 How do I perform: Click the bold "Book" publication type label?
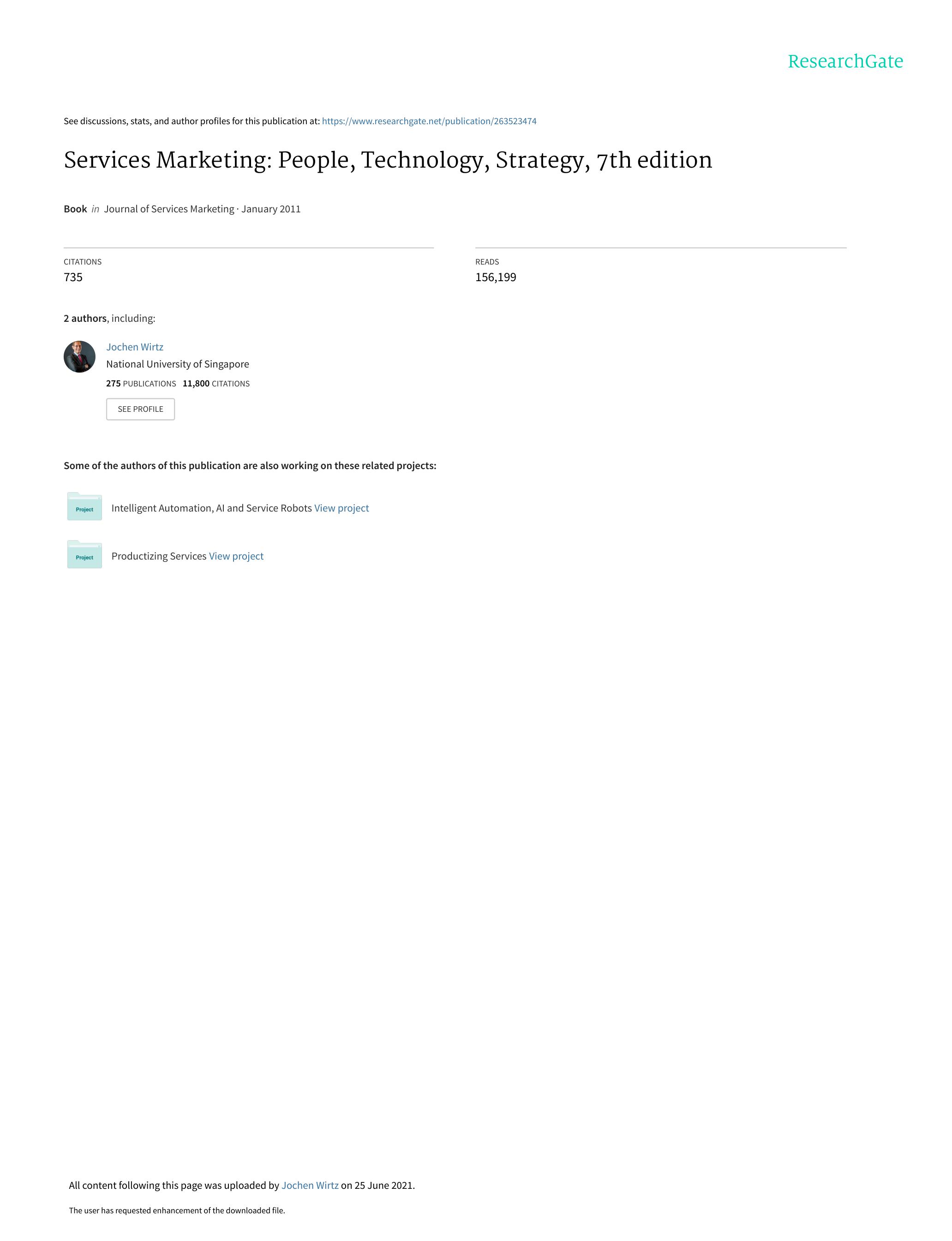(x=75, y=209)
